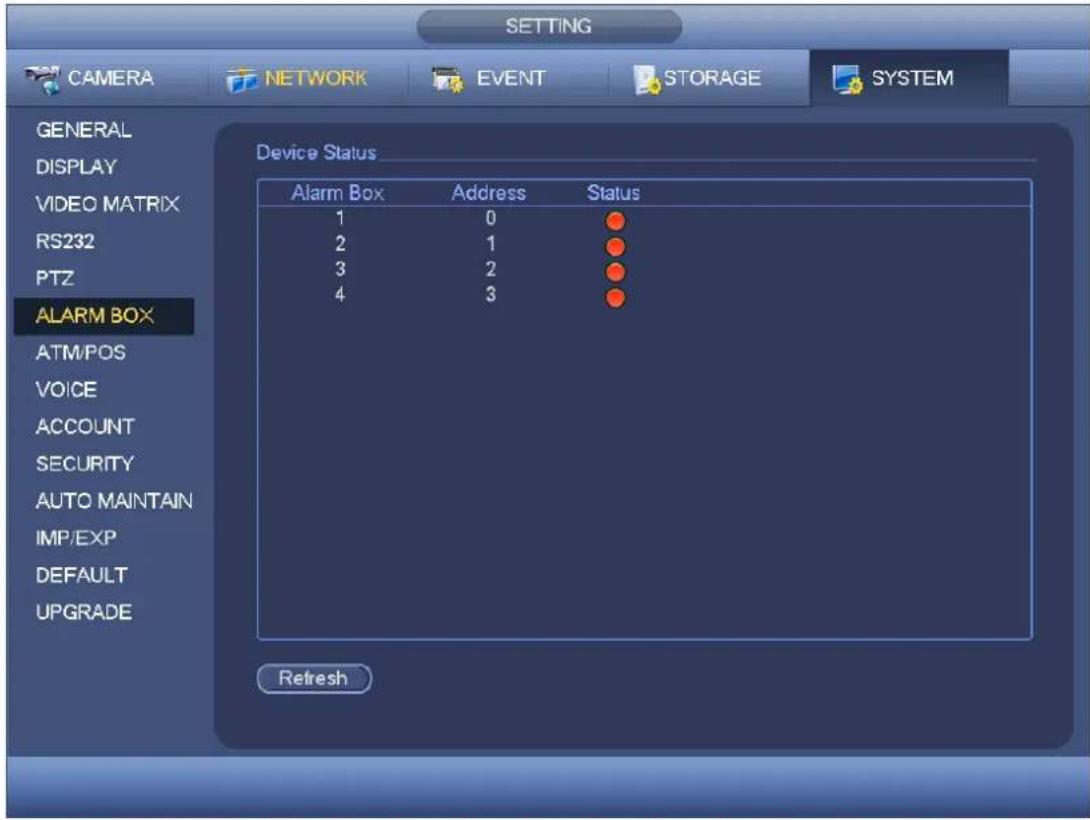The width and height of the screenshot is (1090, 820).
Task: Open PTZ settings in sidebar
Action: click(x=55, y=278)
